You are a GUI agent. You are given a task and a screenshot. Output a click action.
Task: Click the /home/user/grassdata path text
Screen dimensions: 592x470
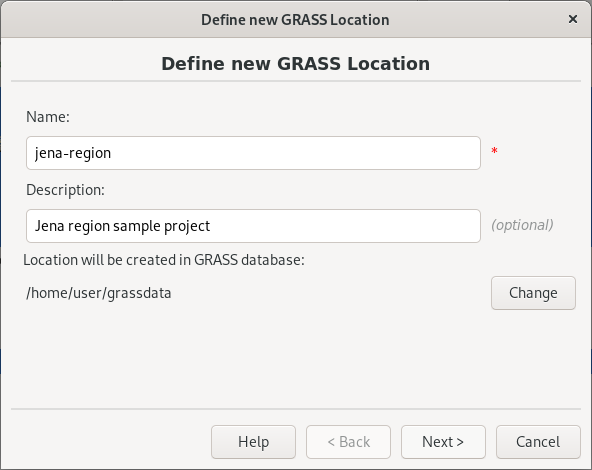[x=99, y=293]
